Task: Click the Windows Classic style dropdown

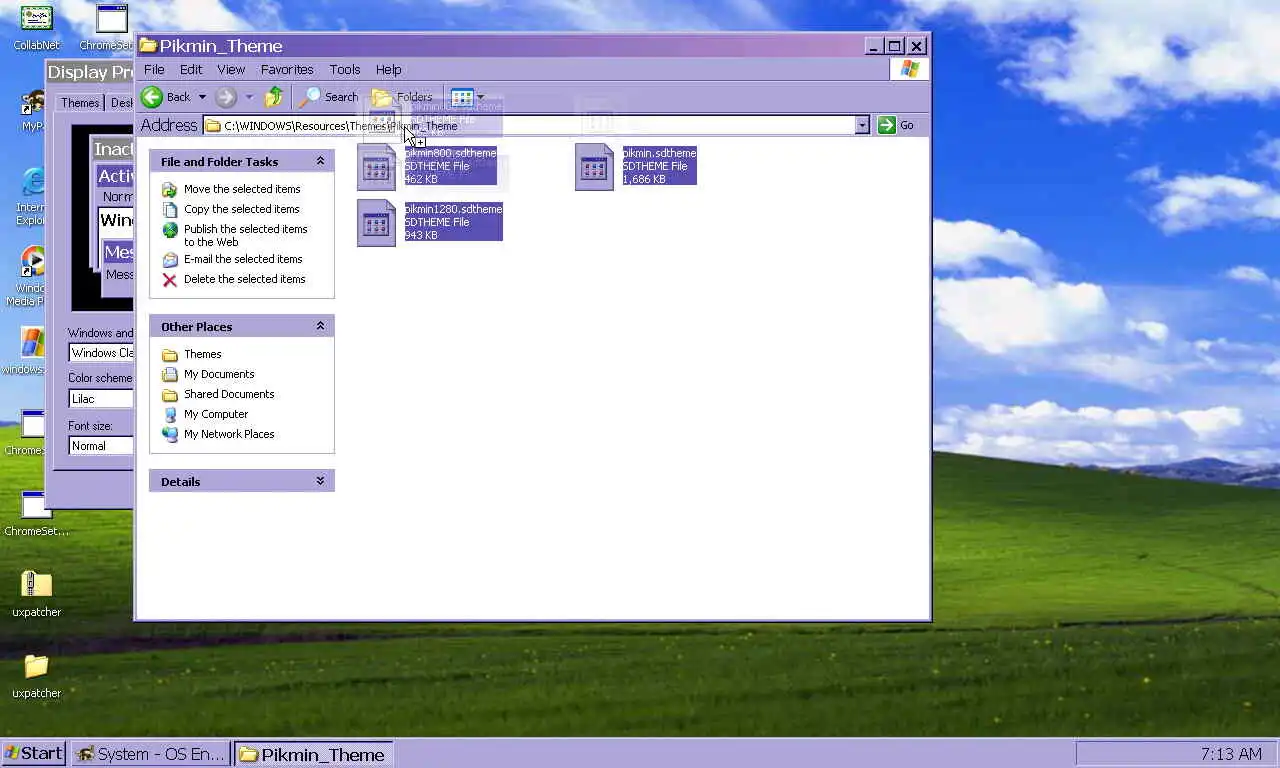Action: click(x=101, y=352)
